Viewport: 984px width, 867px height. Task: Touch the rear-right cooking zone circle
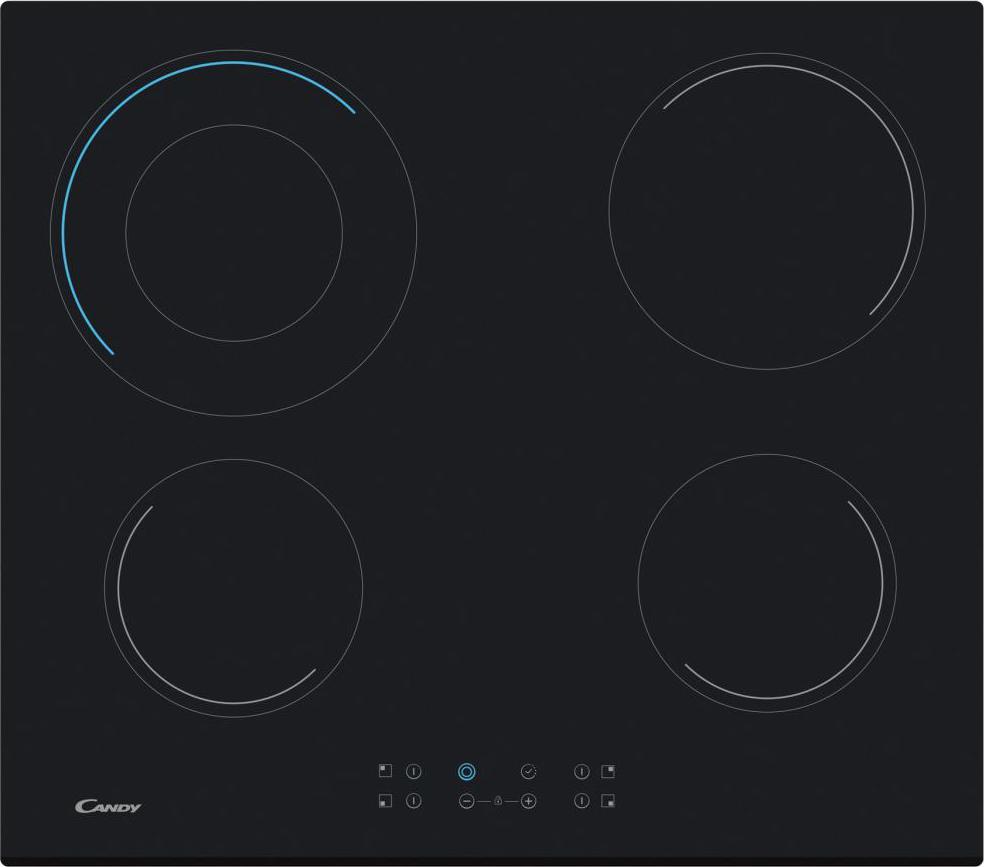pyautogui.click(x=767, y=211)
